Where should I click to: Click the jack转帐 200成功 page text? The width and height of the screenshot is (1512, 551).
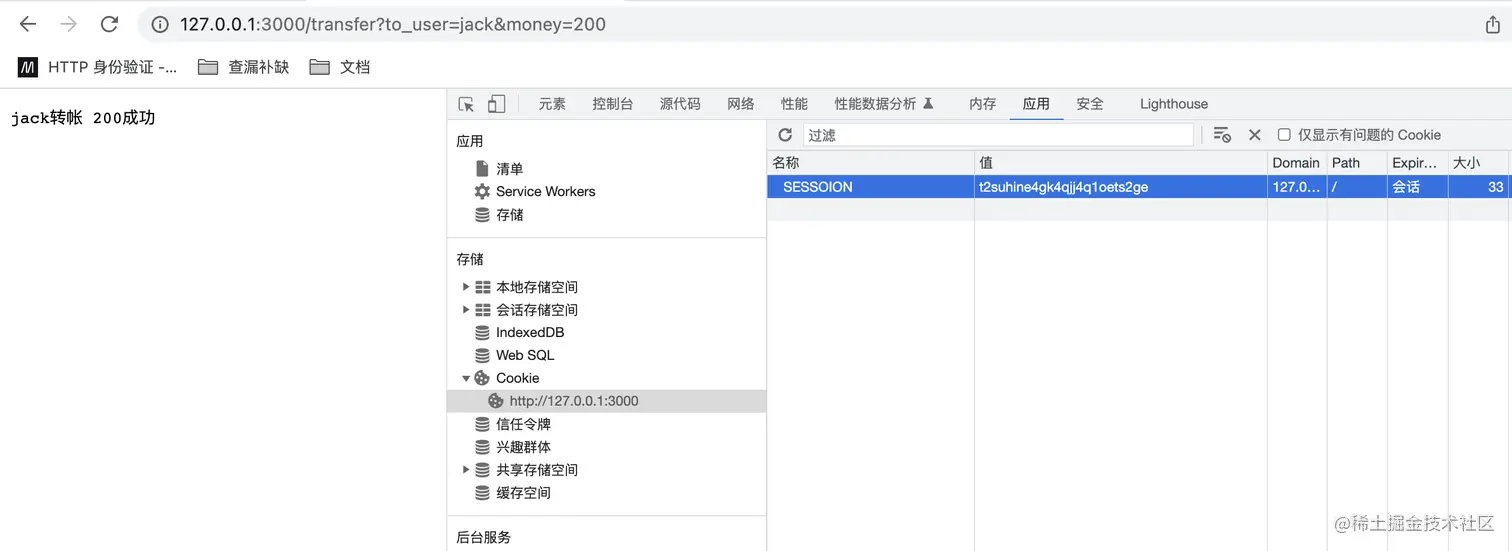pyautogui.click(x=83, y=118)
